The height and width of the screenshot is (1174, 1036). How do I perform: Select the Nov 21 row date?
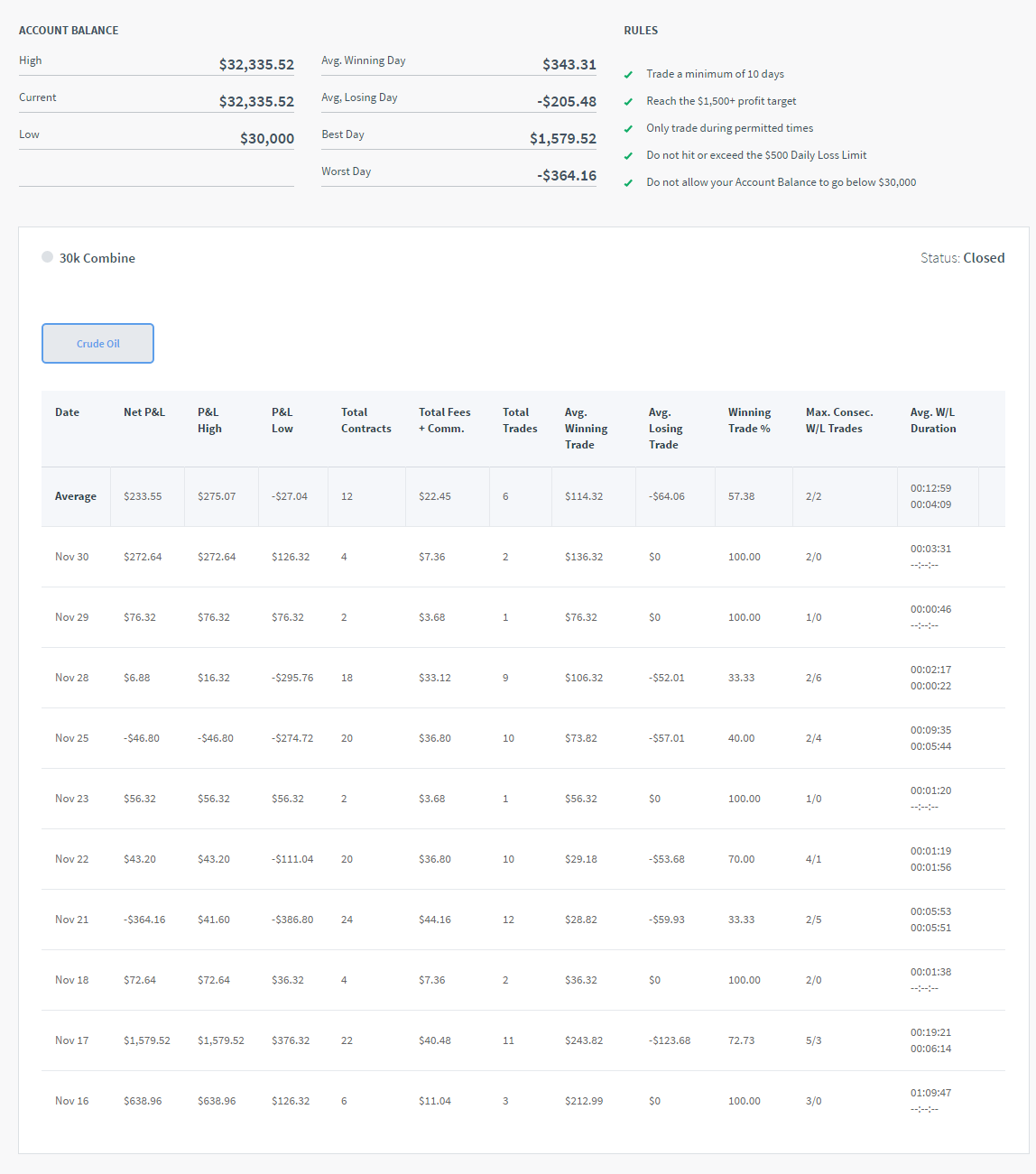[x=72, y=920]
